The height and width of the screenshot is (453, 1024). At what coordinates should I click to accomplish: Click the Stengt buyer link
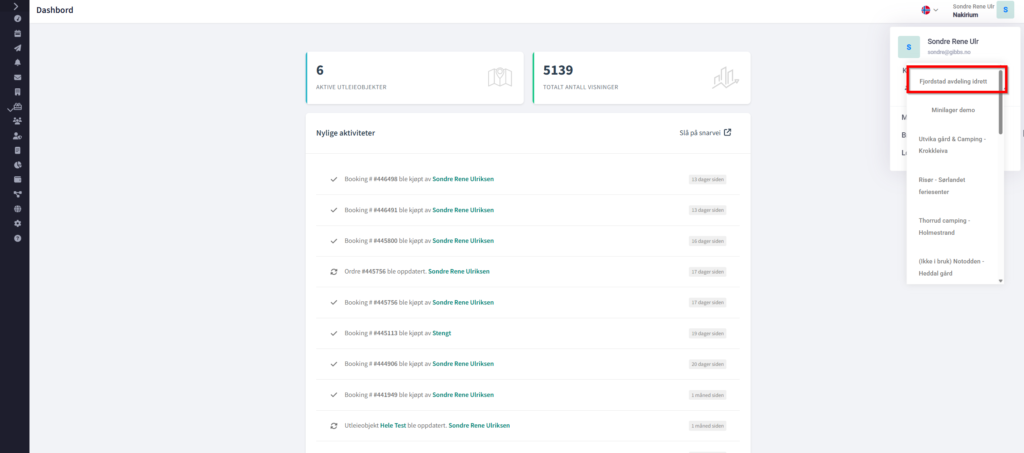pyautogui.click(x=439, y=333)
